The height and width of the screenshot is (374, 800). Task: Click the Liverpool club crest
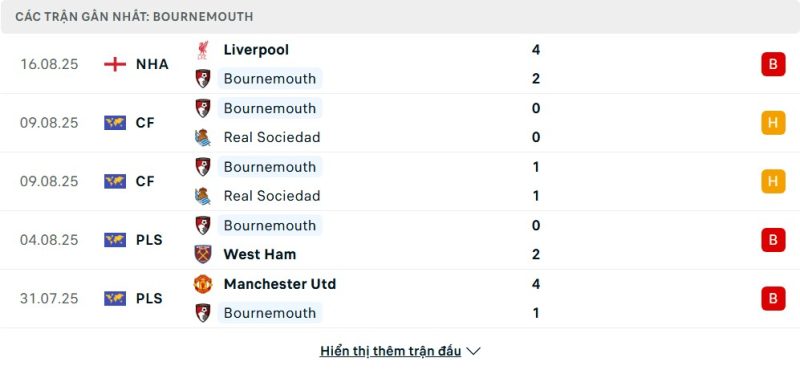203,50
